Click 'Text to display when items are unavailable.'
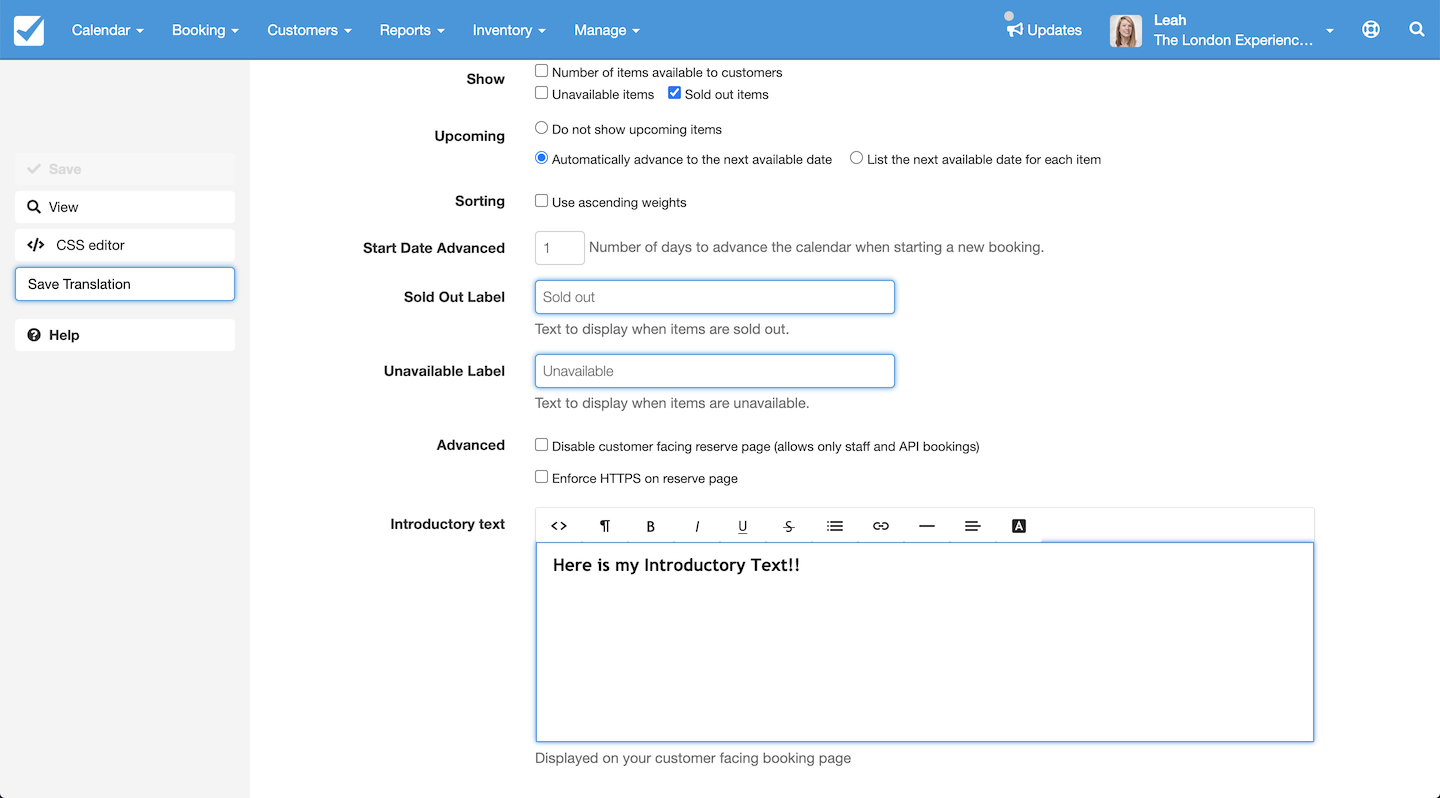This screenshot has width=1440, height=798. 672,403
